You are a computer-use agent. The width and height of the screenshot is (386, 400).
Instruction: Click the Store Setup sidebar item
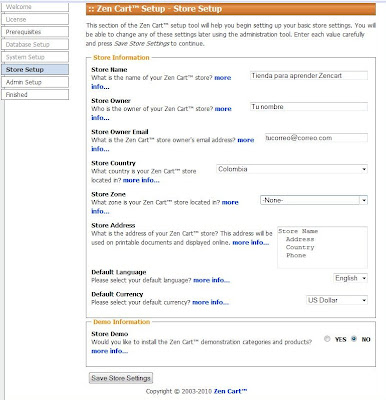click(x=35, y=69)
